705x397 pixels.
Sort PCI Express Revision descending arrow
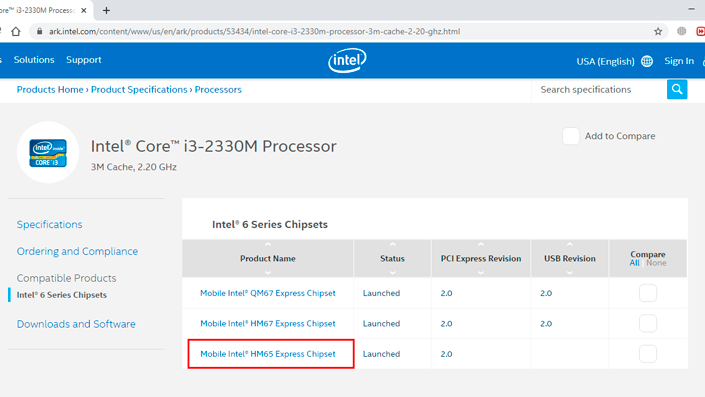pos(481,272)
